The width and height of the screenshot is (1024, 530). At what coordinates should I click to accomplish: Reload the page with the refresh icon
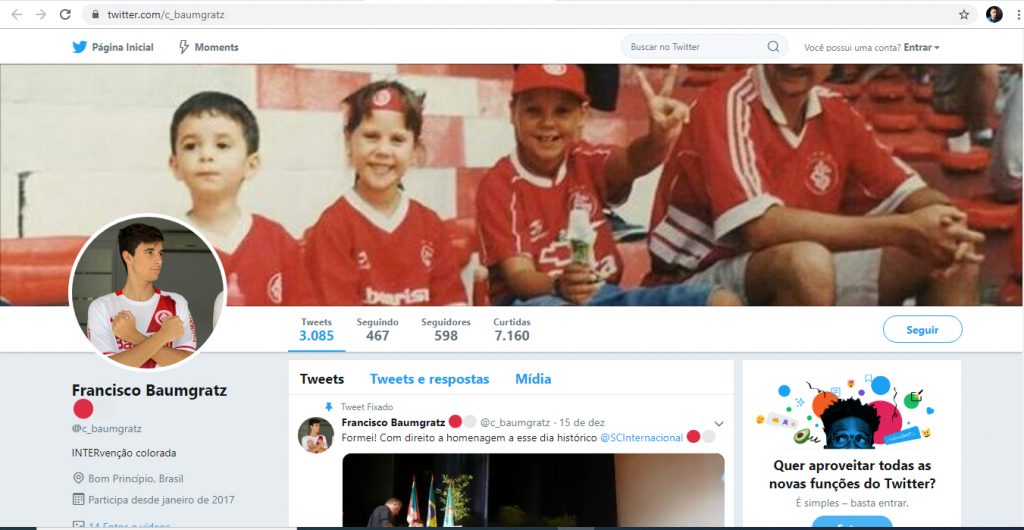click(x=65, y=14)
